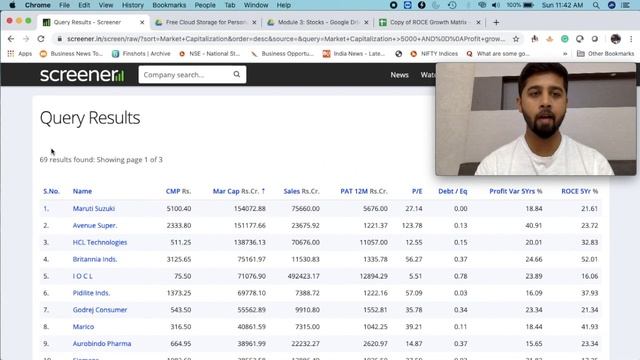Open Maruti Suzuki company page
640x360 pixels.
click(x=93, y=209)
